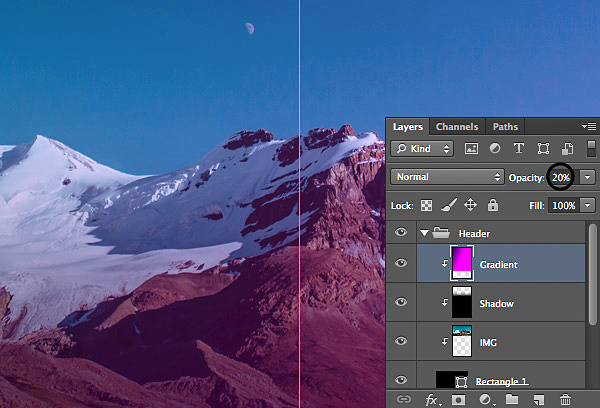Click the Fill percentage field
The image size is (600, 408).
point(563,205)
